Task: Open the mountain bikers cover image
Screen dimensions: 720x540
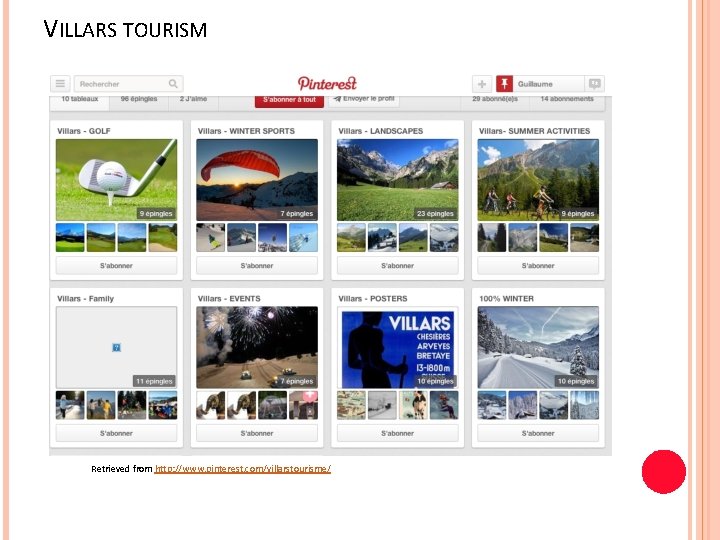Action: 538,180
